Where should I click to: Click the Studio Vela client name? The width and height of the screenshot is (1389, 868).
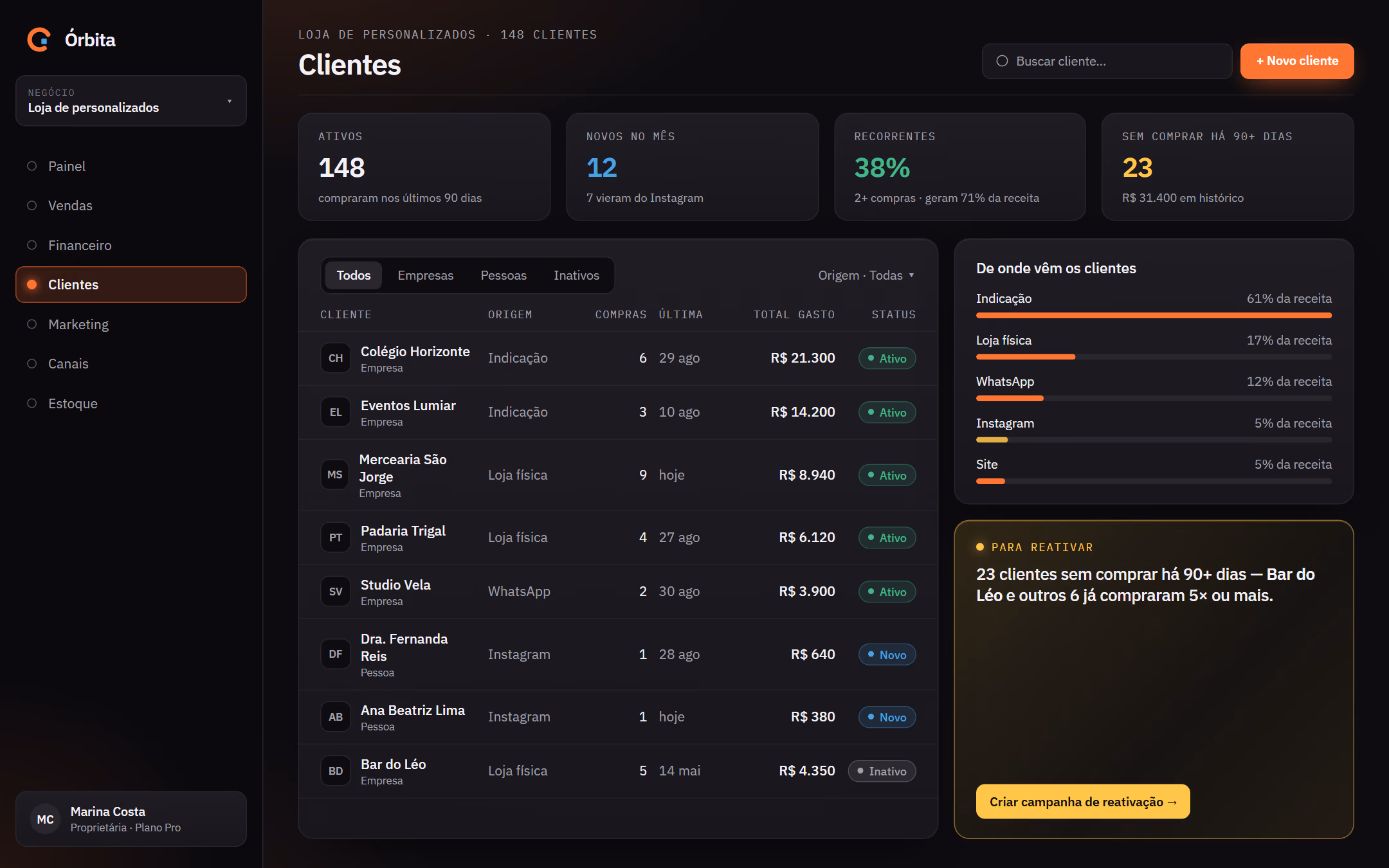pos(395,584)
